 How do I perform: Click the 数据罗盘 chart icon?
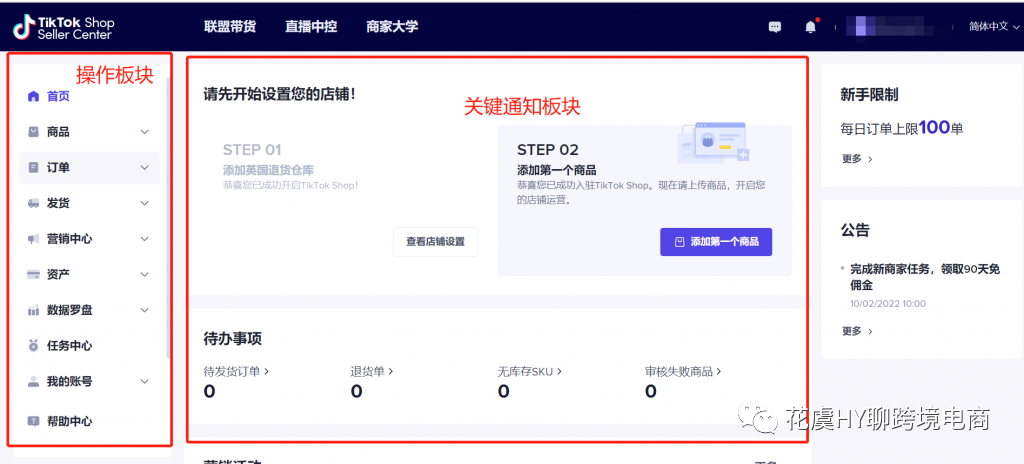pyautogui.click(x=33, y=310)
